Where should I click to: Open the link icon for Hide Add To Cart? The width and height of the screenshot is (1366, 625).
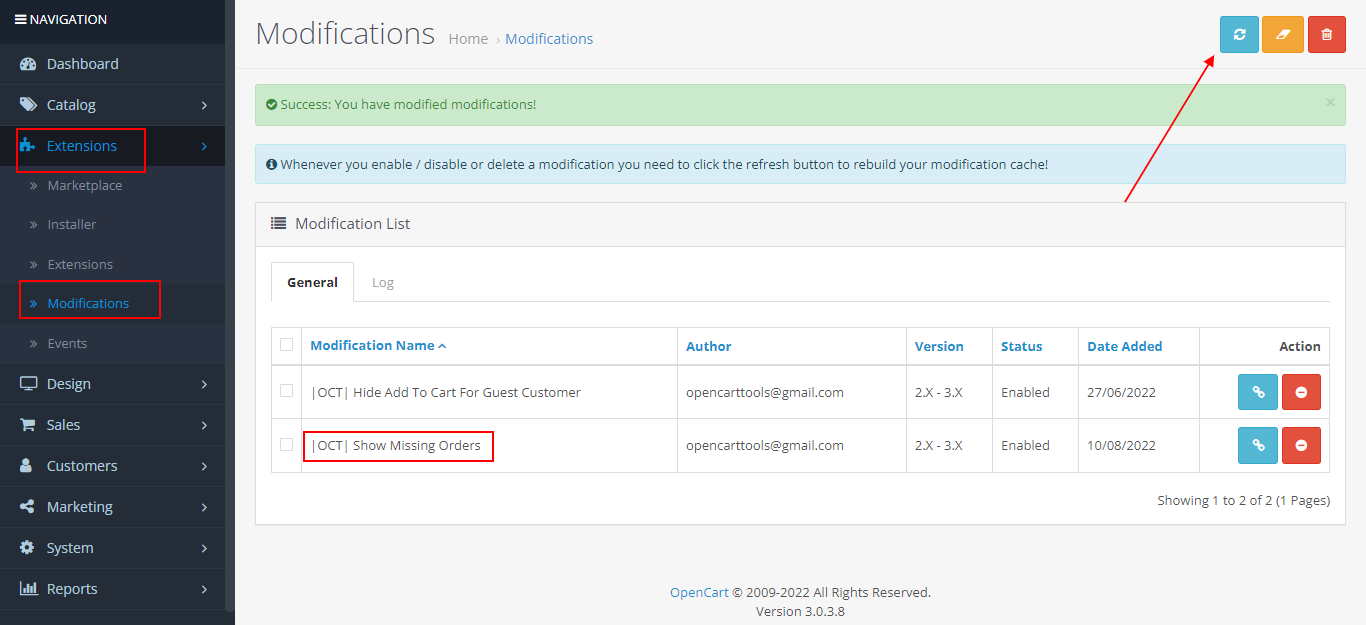click(1257, 391)
